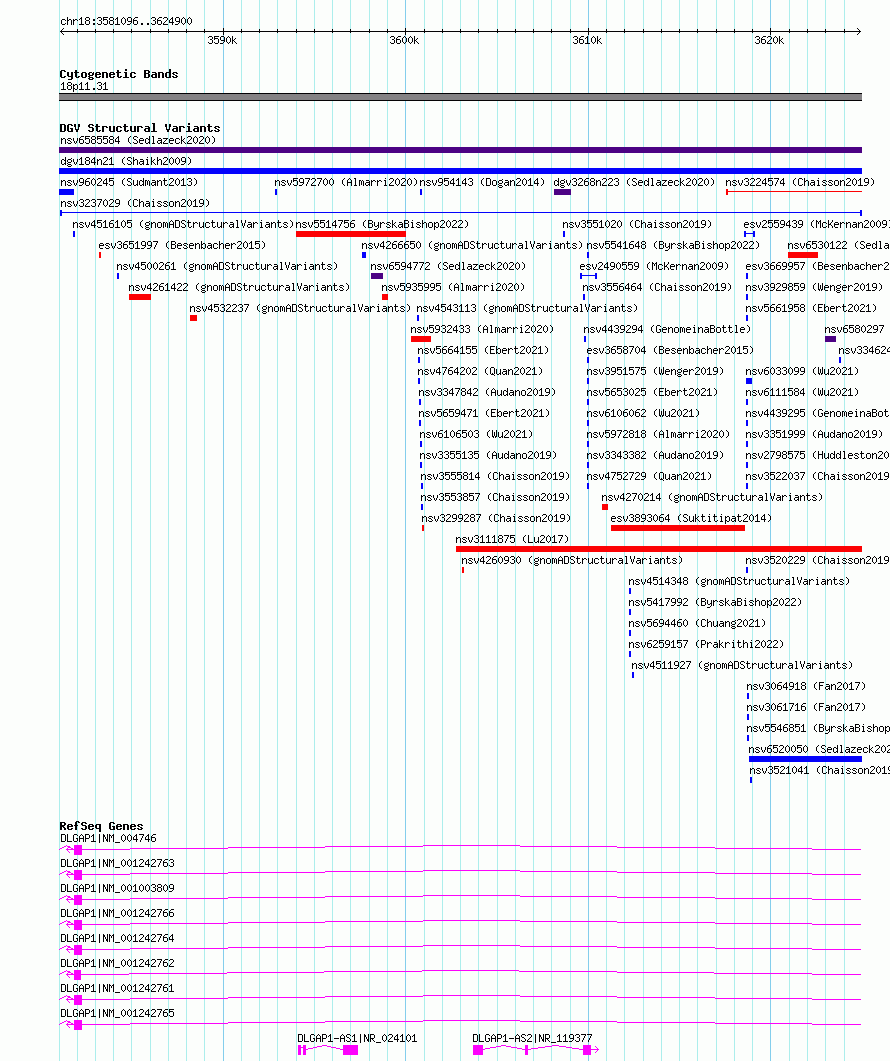Image resolution: width=890 pixels, height=1061 pixels.
Task: Open DLGAP1|NM_004746 transcript
Action: tap(108, 838)
